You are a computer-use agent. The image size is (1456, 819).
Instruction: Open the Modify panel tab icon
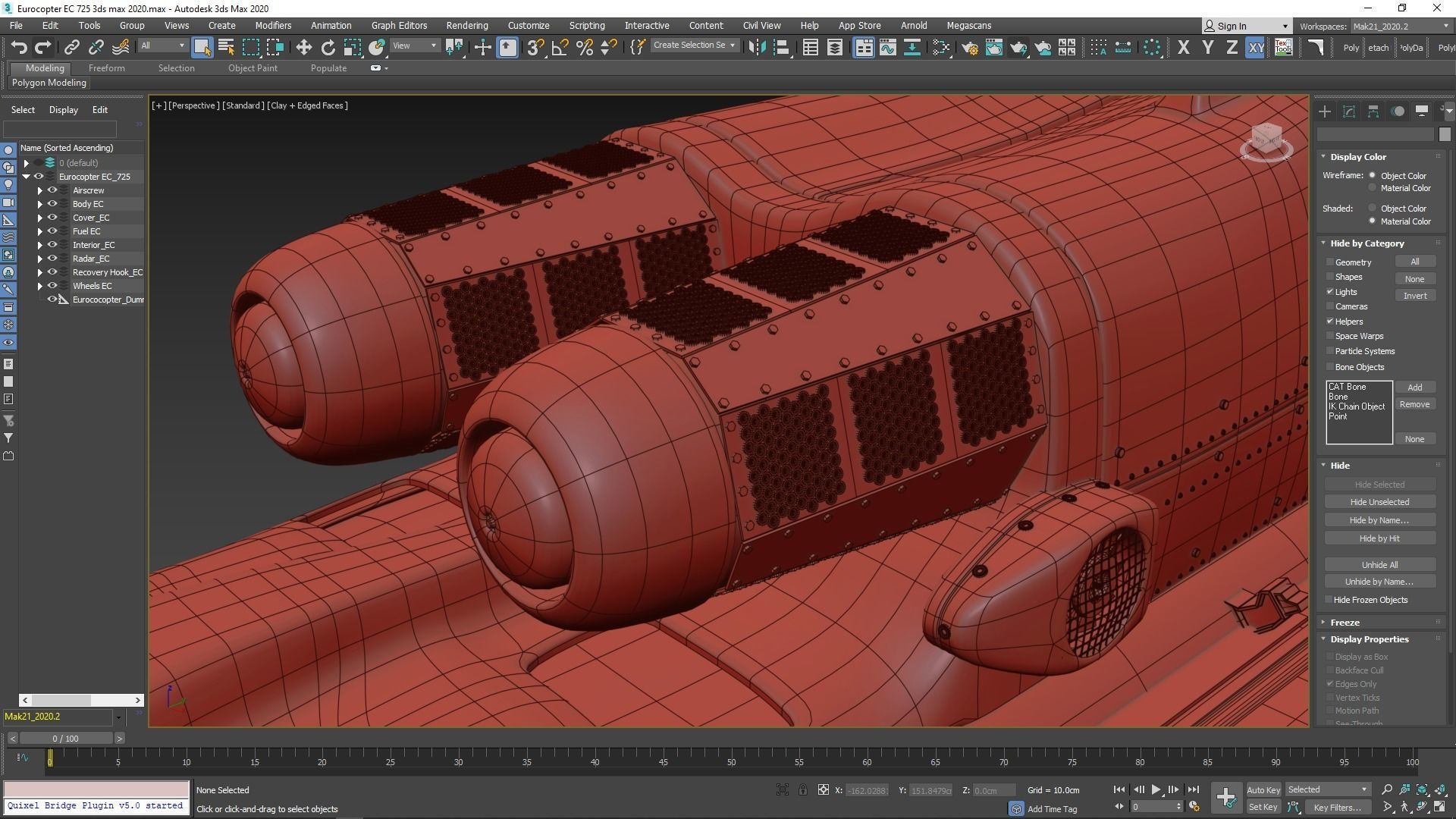tap(1348, 111)
